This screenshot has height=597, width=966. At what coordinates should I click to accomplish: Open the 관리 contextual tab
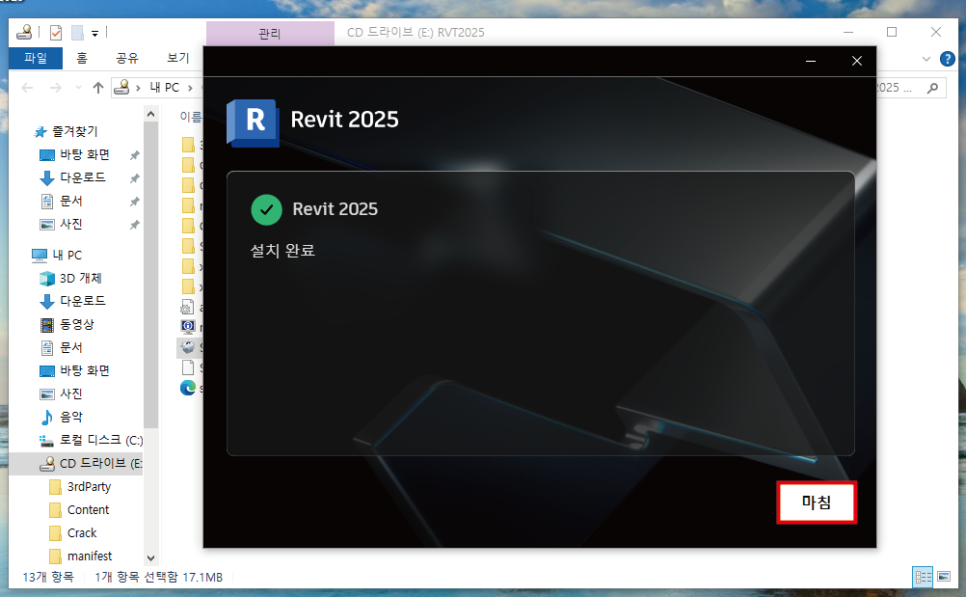270,33
